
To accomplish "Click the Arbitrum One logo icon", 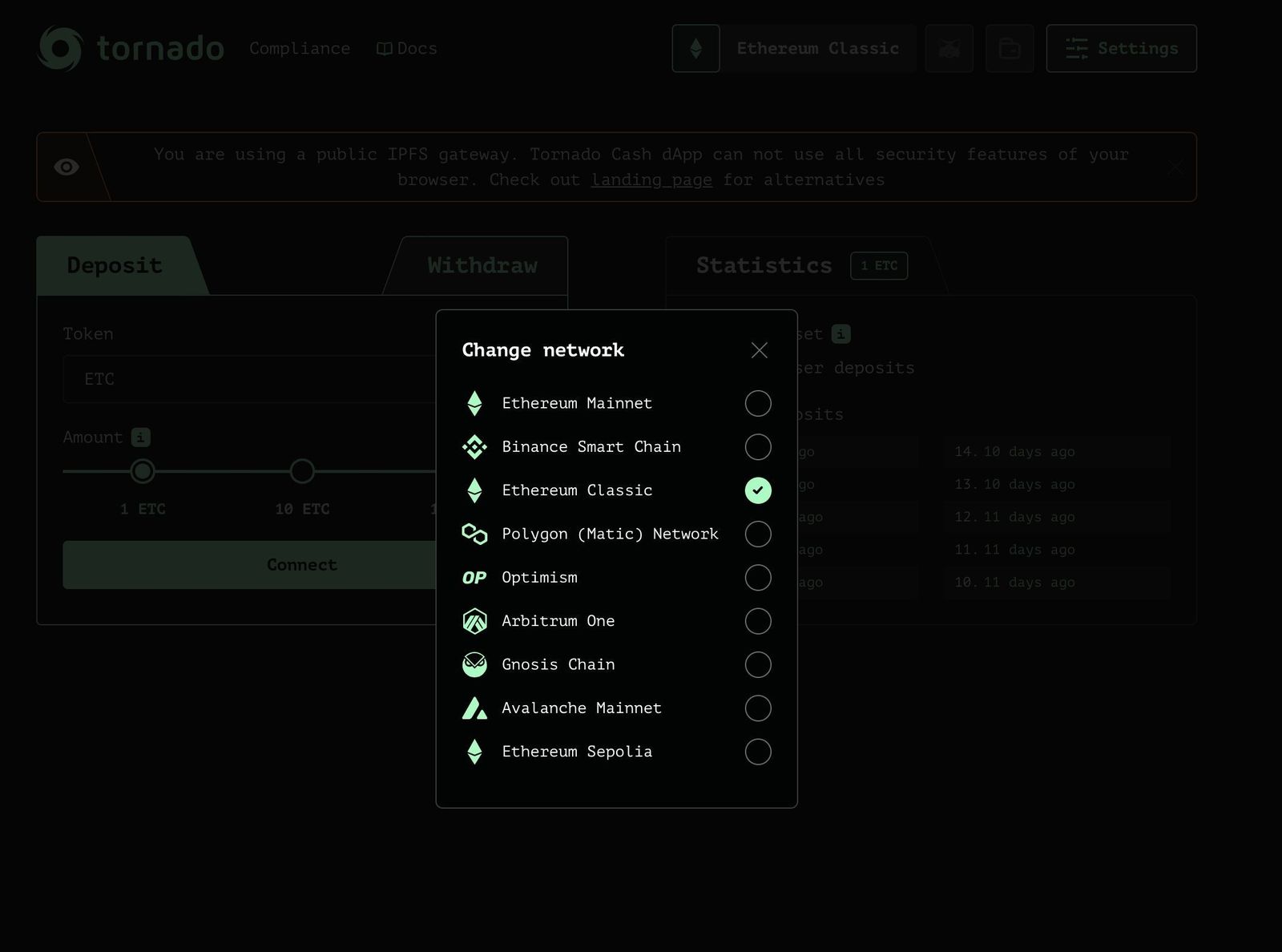I will (474, 621).
